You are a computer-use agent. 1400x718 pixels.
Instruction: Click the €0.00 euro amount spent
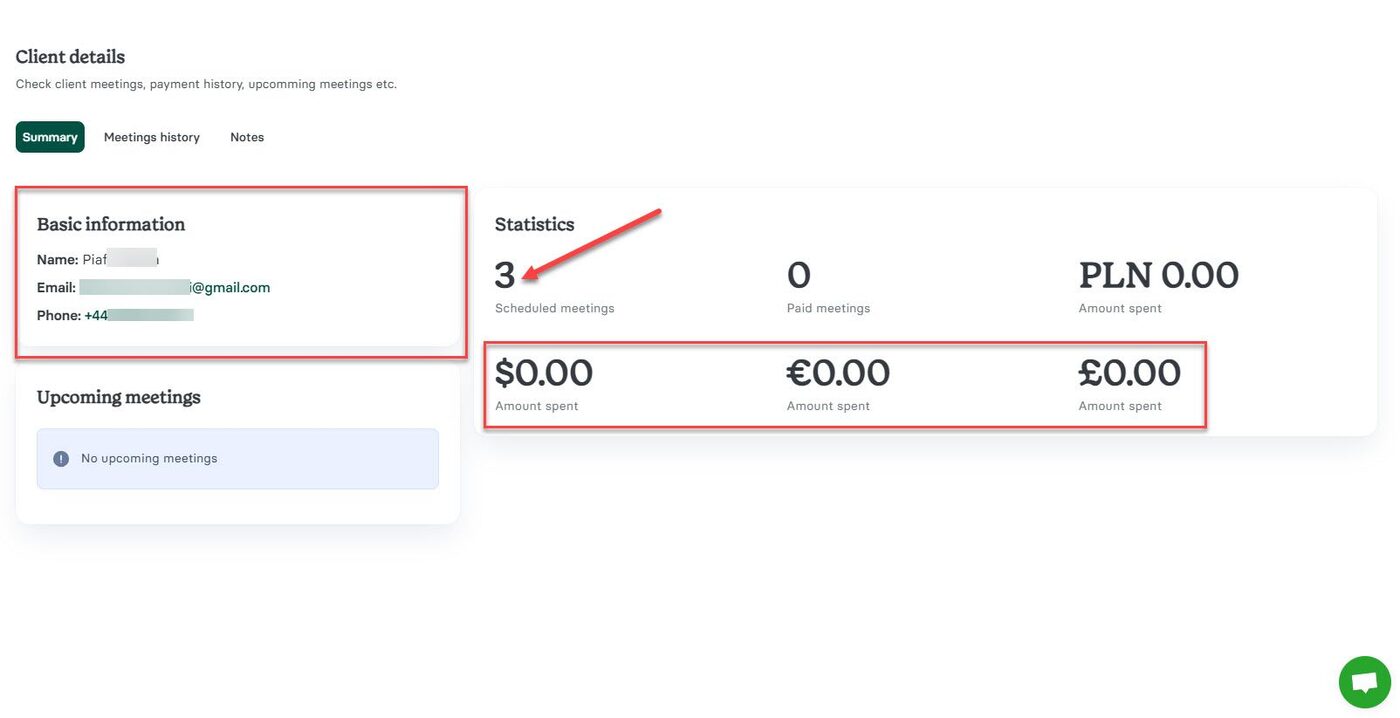[x=838, y=373]
